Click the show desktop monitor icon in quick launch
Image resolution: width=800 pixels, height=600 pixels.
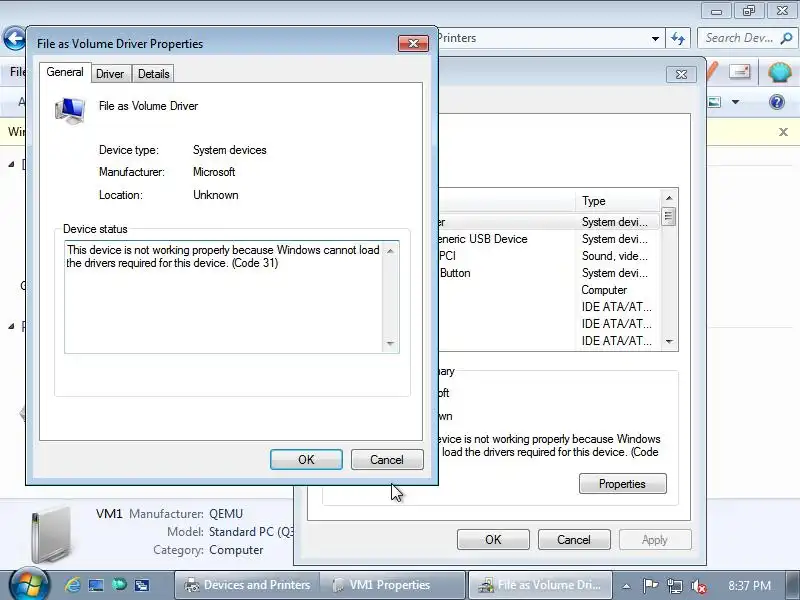(x=96, y=585)
